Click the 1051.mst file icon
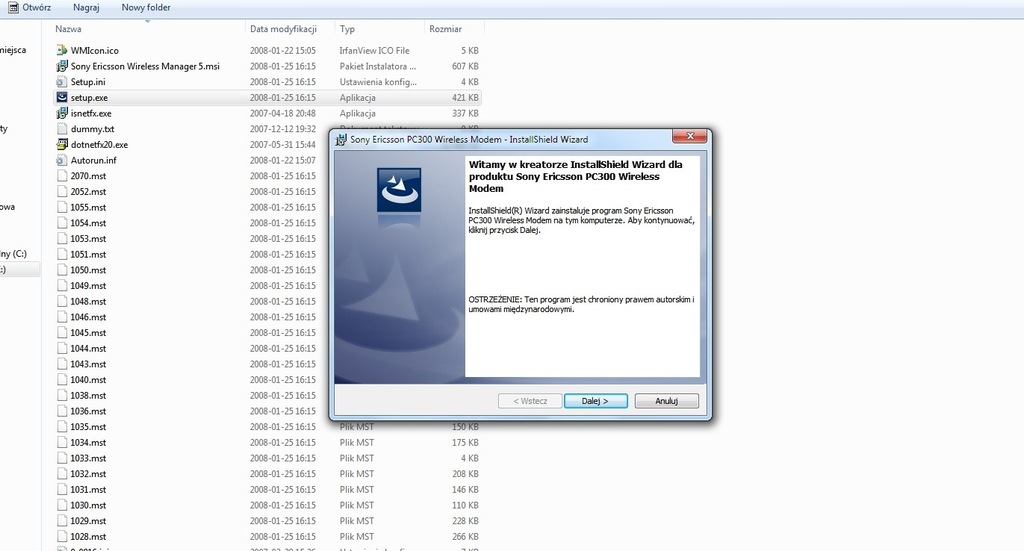This screenshot has height=551, width=1024. 61,254
